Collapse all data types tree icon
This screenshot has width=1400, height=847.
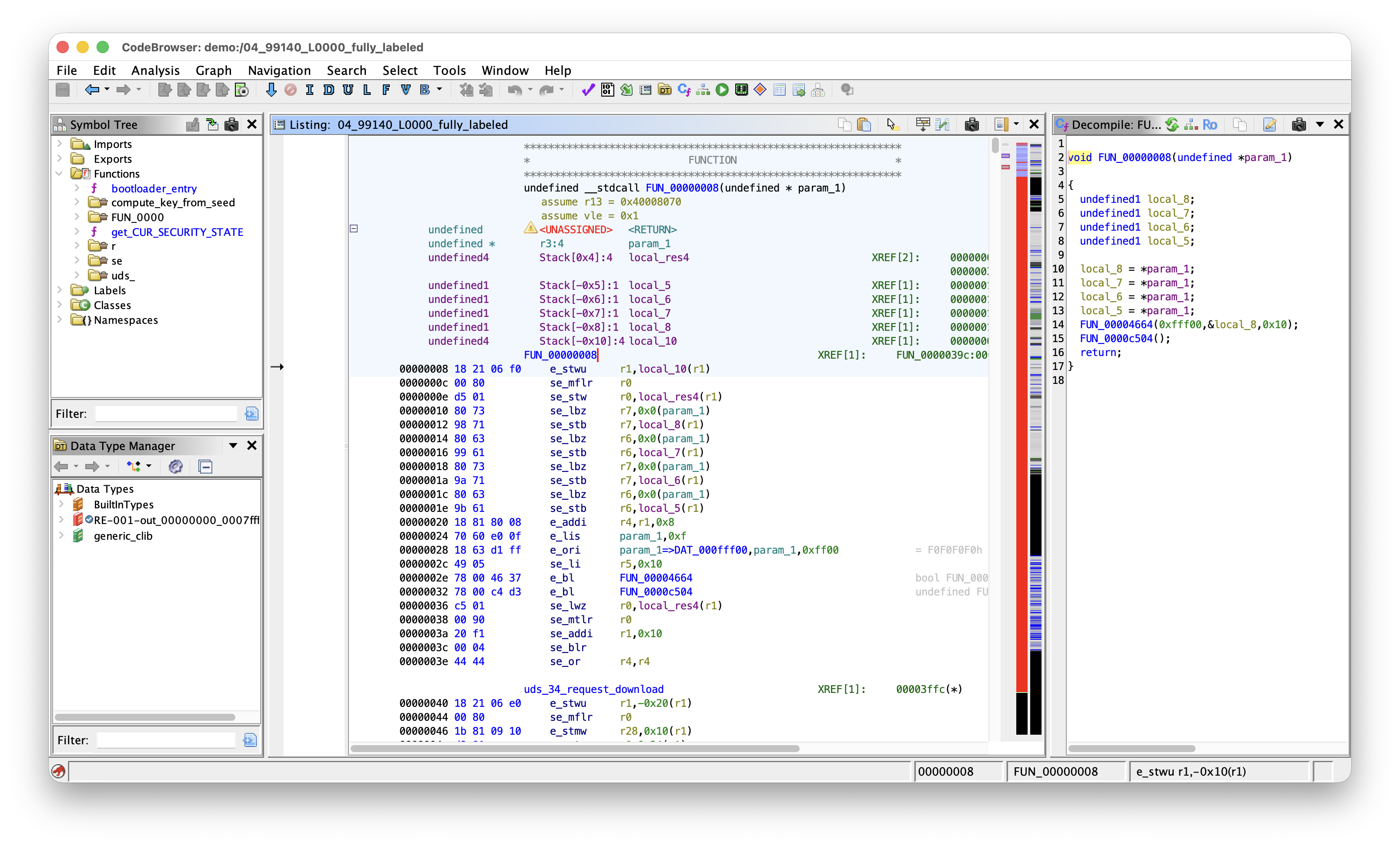tap(205, 467)
